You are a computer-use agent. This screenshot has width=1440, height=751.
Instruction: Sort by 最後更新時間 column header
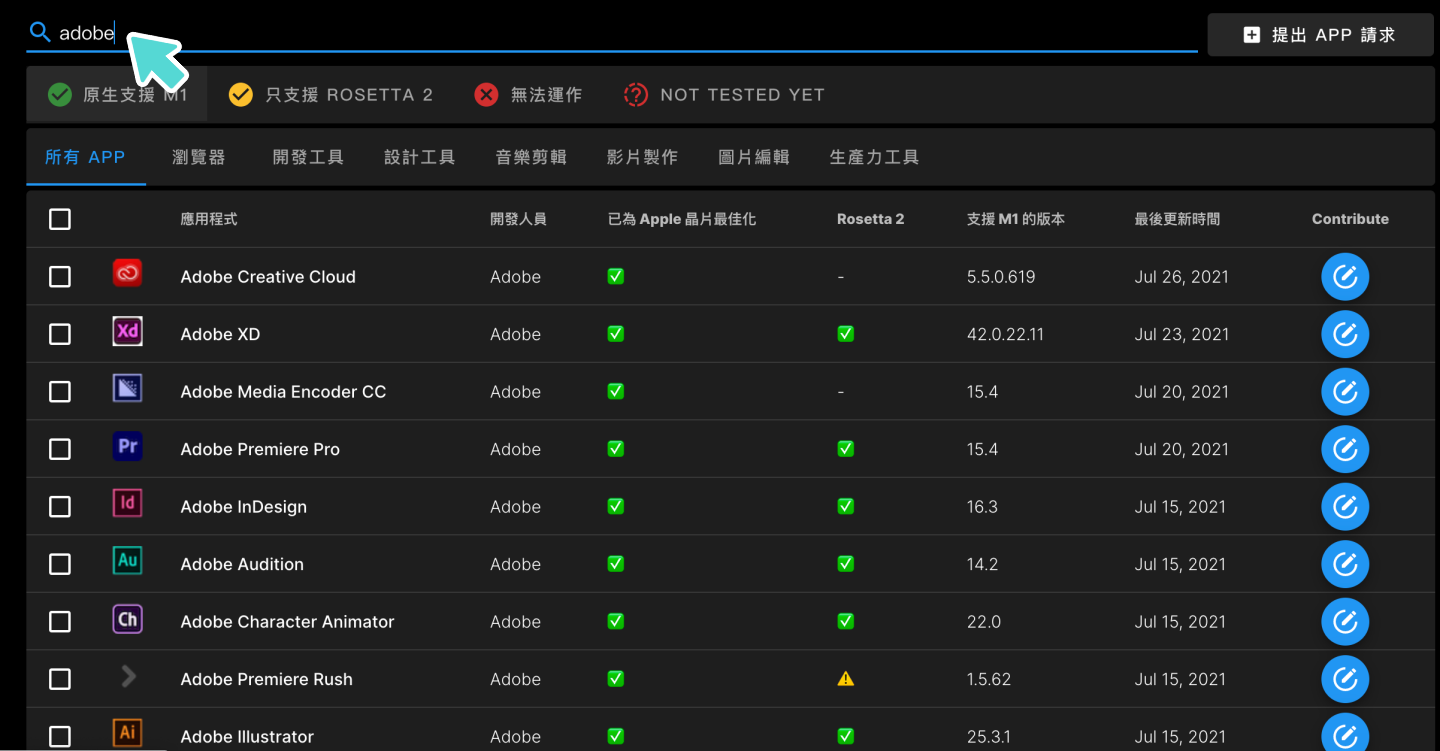point(1177,219)
